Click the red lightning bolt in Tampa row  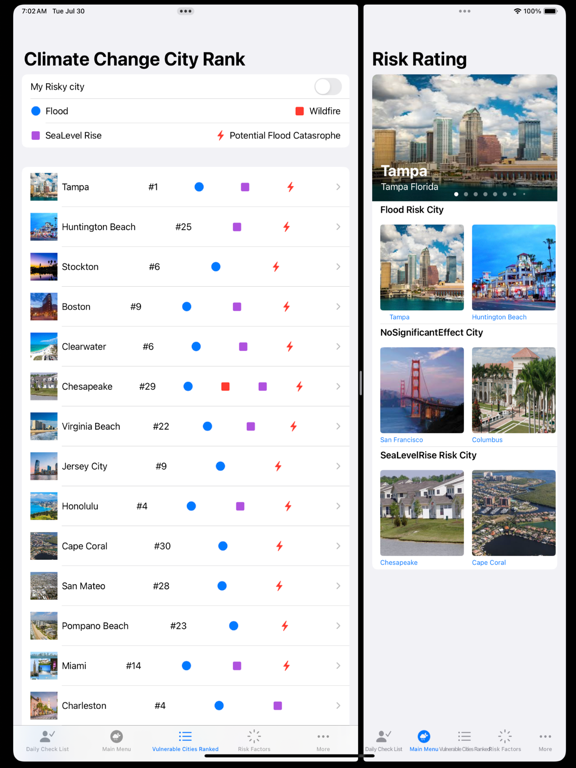[290, 187]
